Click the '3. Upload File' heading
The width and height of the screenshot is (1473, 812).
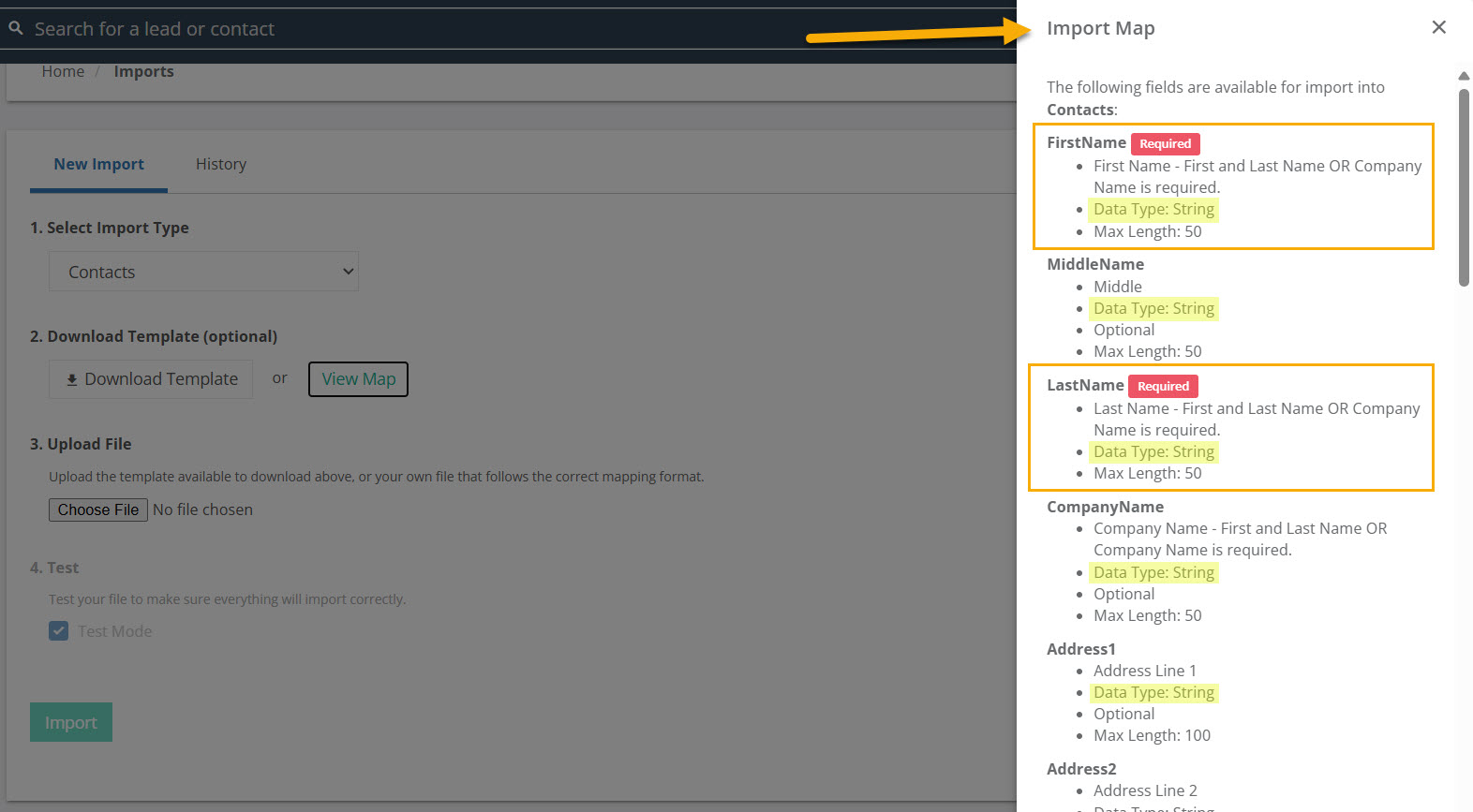click(81, 444)
